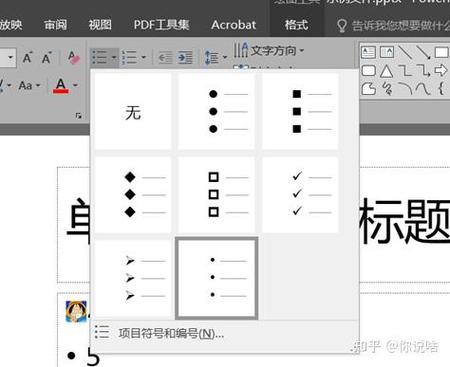Screen dimensions: 450x367
Task: Expand the line spacing dropdown arrow
Action: coord(225,58)
